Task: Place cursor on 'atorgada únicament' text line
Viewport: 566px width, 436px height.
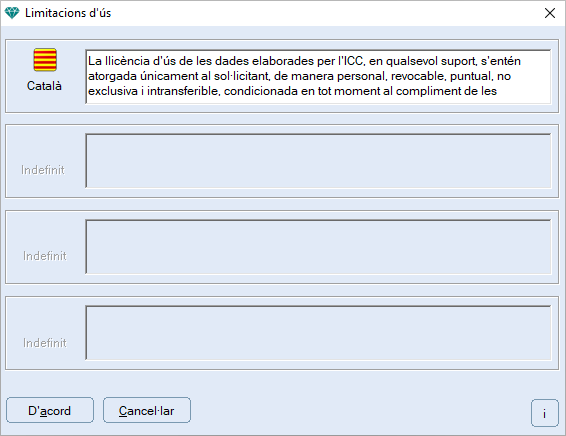Action: pos(299,76)
